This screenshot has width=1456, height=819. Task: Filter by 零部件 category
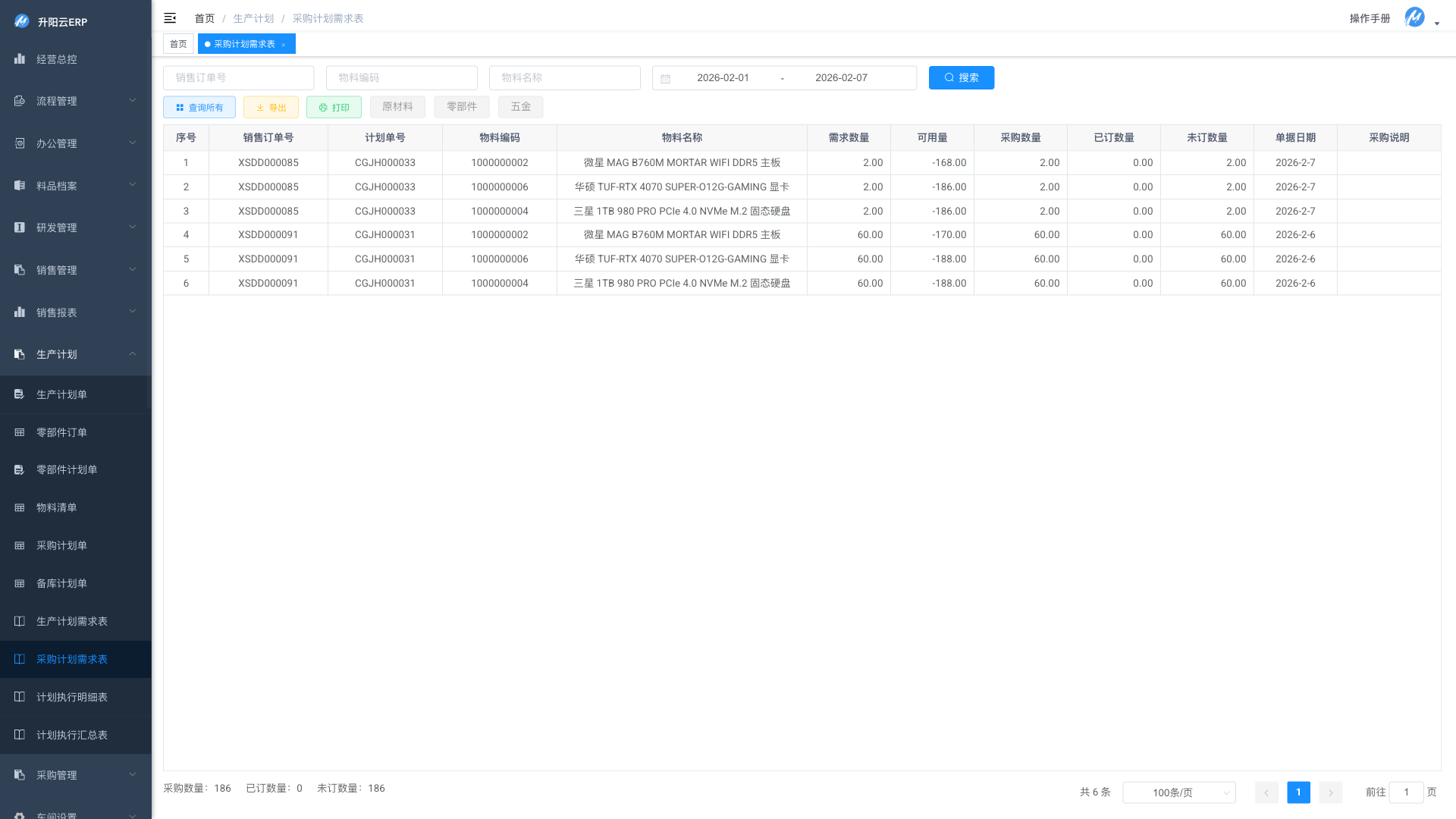[x=461, y=107]
